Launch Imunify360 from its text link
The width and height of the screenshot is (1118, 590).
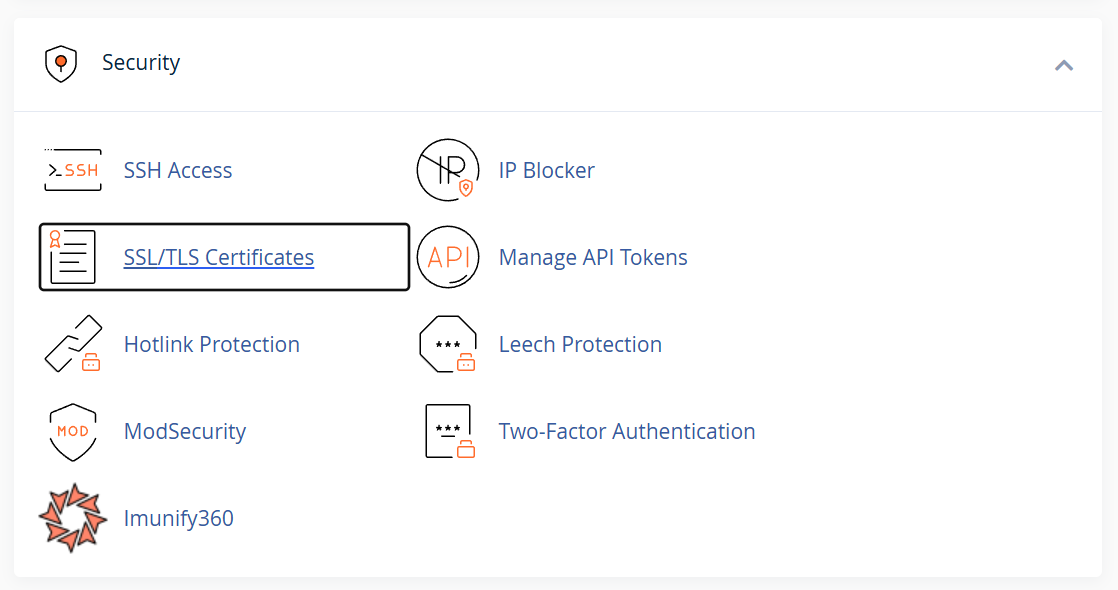178,519
